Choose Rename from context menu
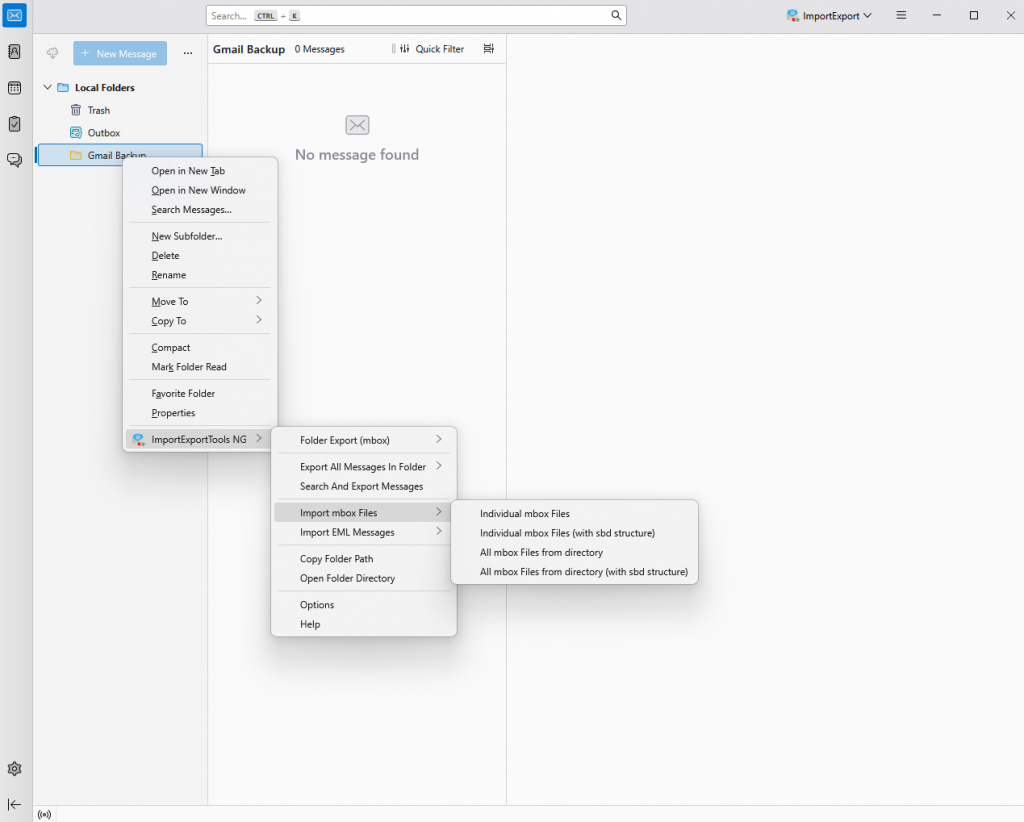The image size is (1024, 822). [x=199, y=275]
